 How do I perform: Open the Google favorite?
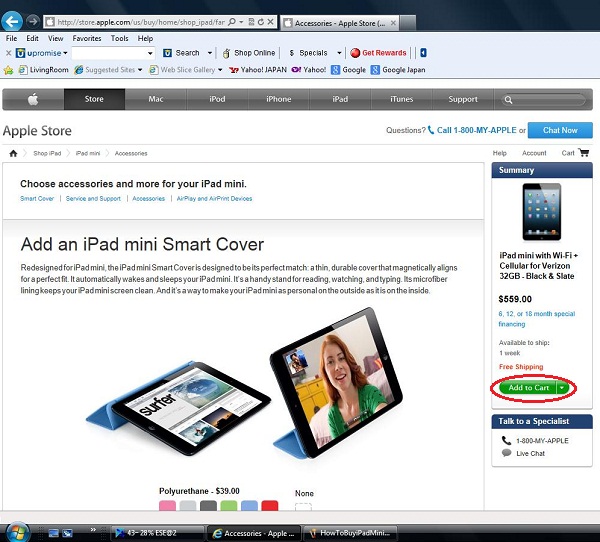coord(348,70)
